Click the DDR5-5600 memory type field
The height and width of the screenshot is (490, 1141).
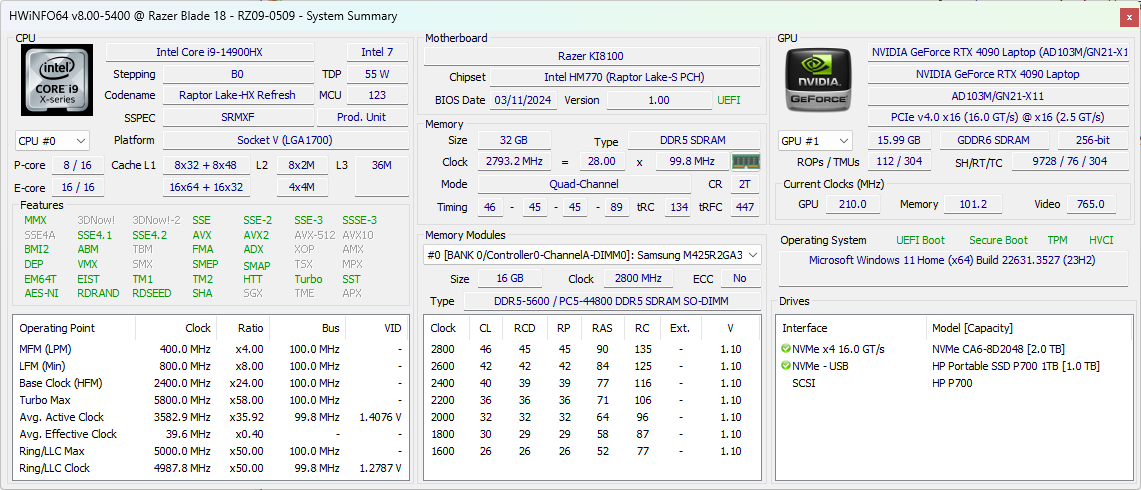[x=611, y=301]
